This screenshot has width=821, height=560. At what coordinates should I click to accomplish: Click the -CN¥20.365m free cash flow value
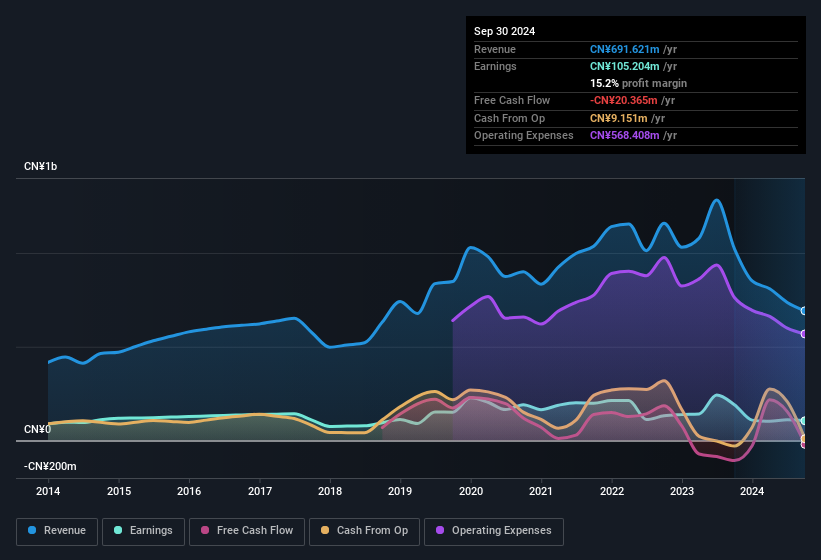pos(624,100)
